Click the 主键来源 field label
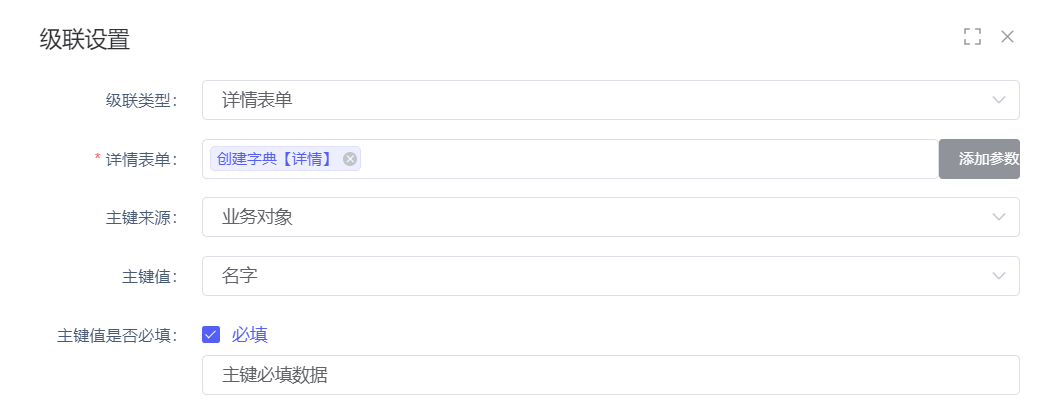The width and height of the screenshot is (1051, 413). click(141, 217)
